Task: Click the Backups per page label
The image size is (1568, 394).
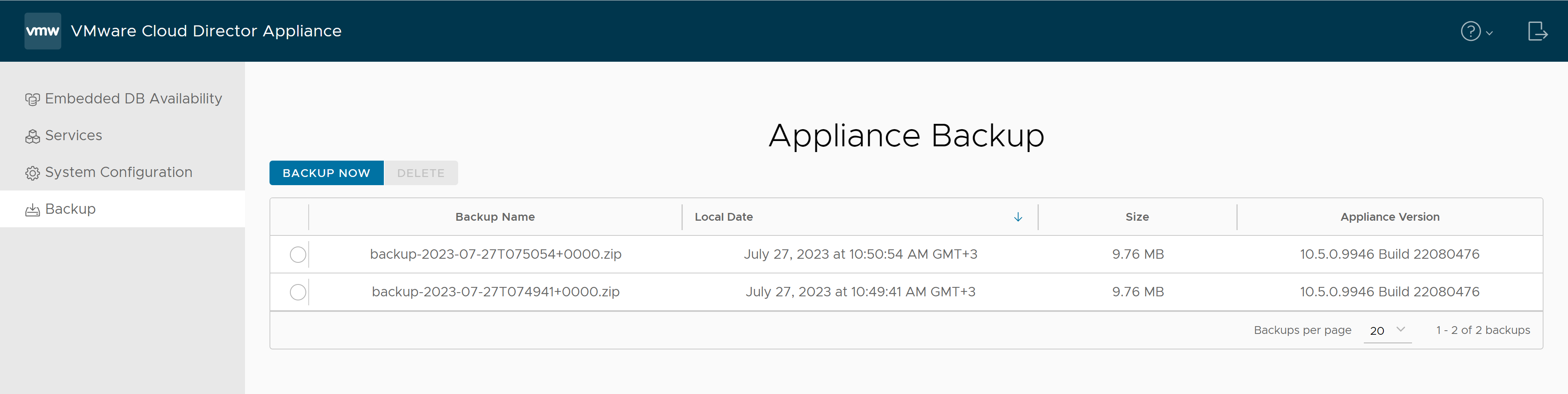Action: coord(1303,330)
